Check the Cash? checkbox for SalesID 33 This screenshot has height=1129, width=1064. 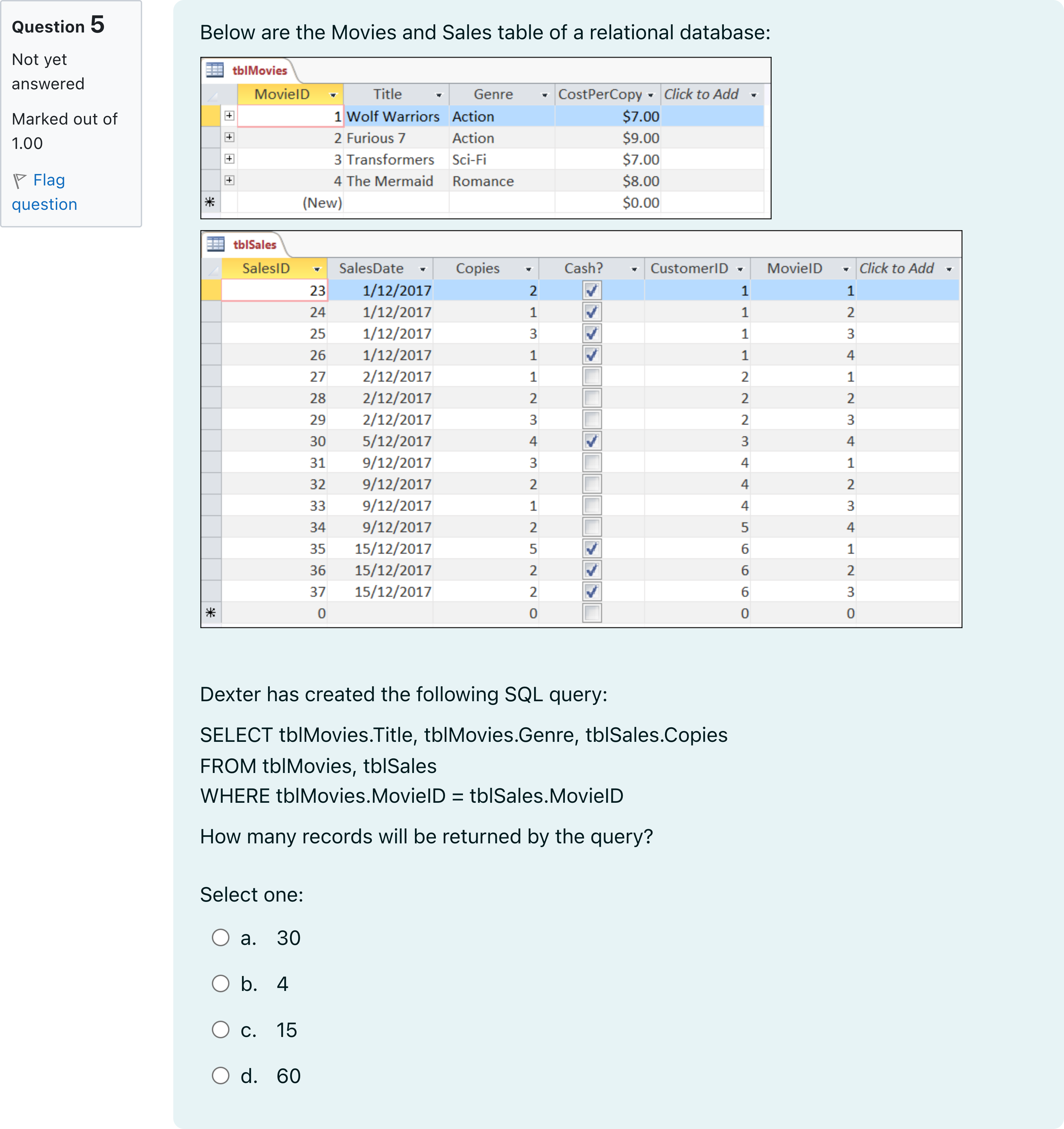coord(592,505)
